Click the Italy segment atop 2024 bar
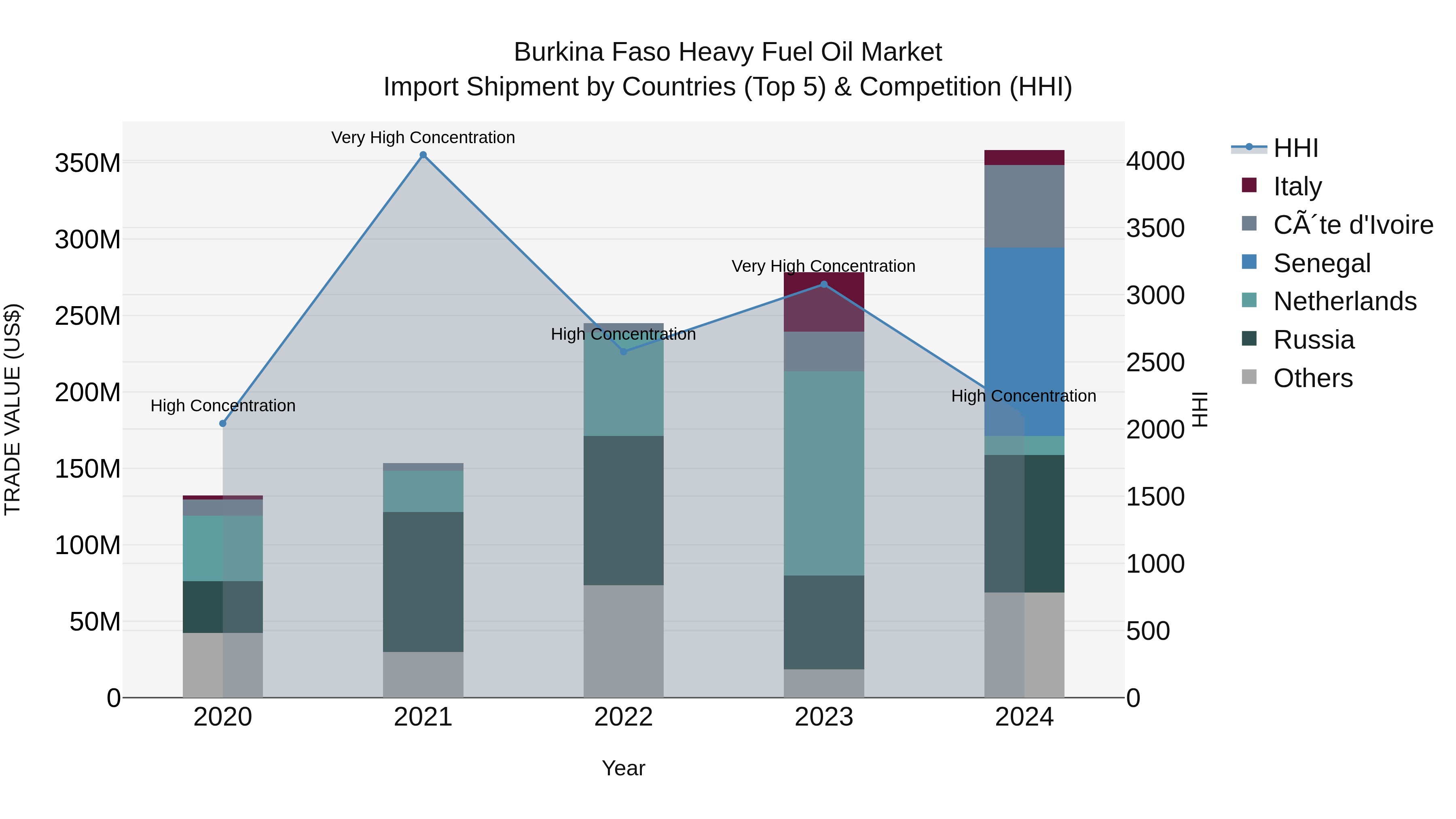Screen dimensions: 1456x819 (1024, 158)
